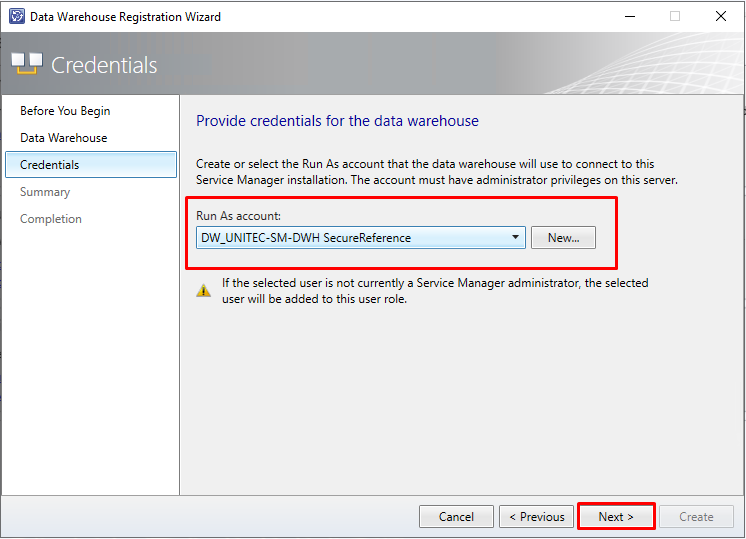The width and height of the screenshot is (746, 539).
Task: Select the Completion step
Action: (x=51, y=219)
